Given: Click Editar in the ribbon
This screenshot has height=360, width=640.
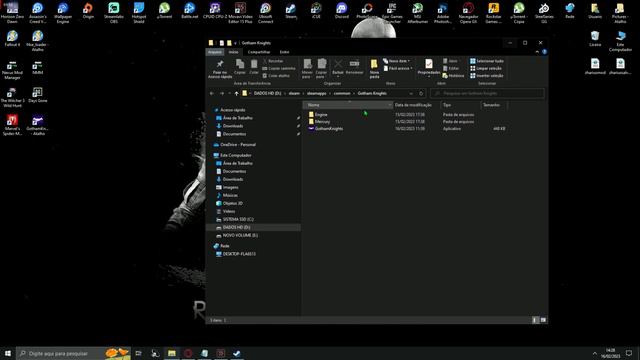Looking at the screenshot, I should coord(451,69).
